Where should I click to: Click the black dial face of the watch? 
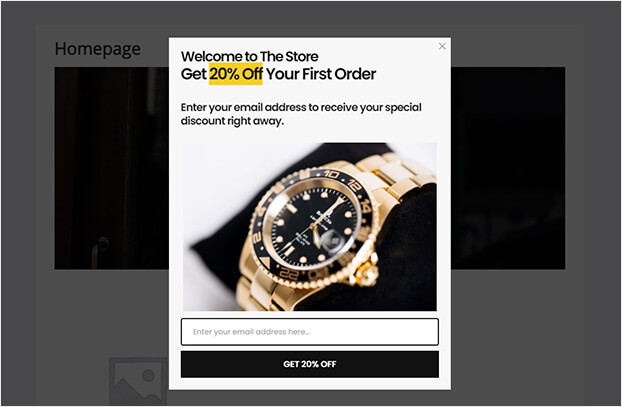(x=310, y=228)
